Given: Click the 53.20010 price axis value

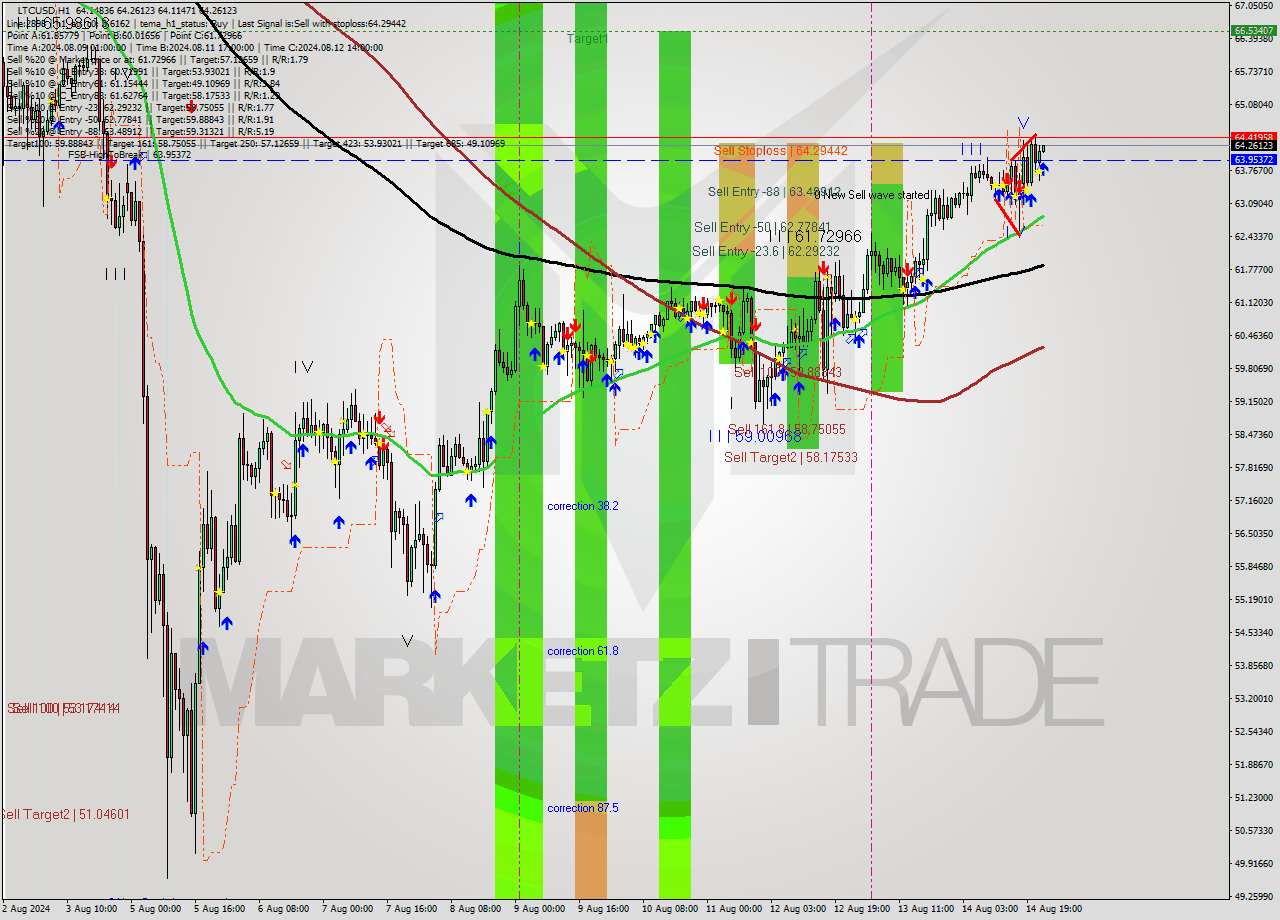Looking at the screenshot, I should 1253,698.
